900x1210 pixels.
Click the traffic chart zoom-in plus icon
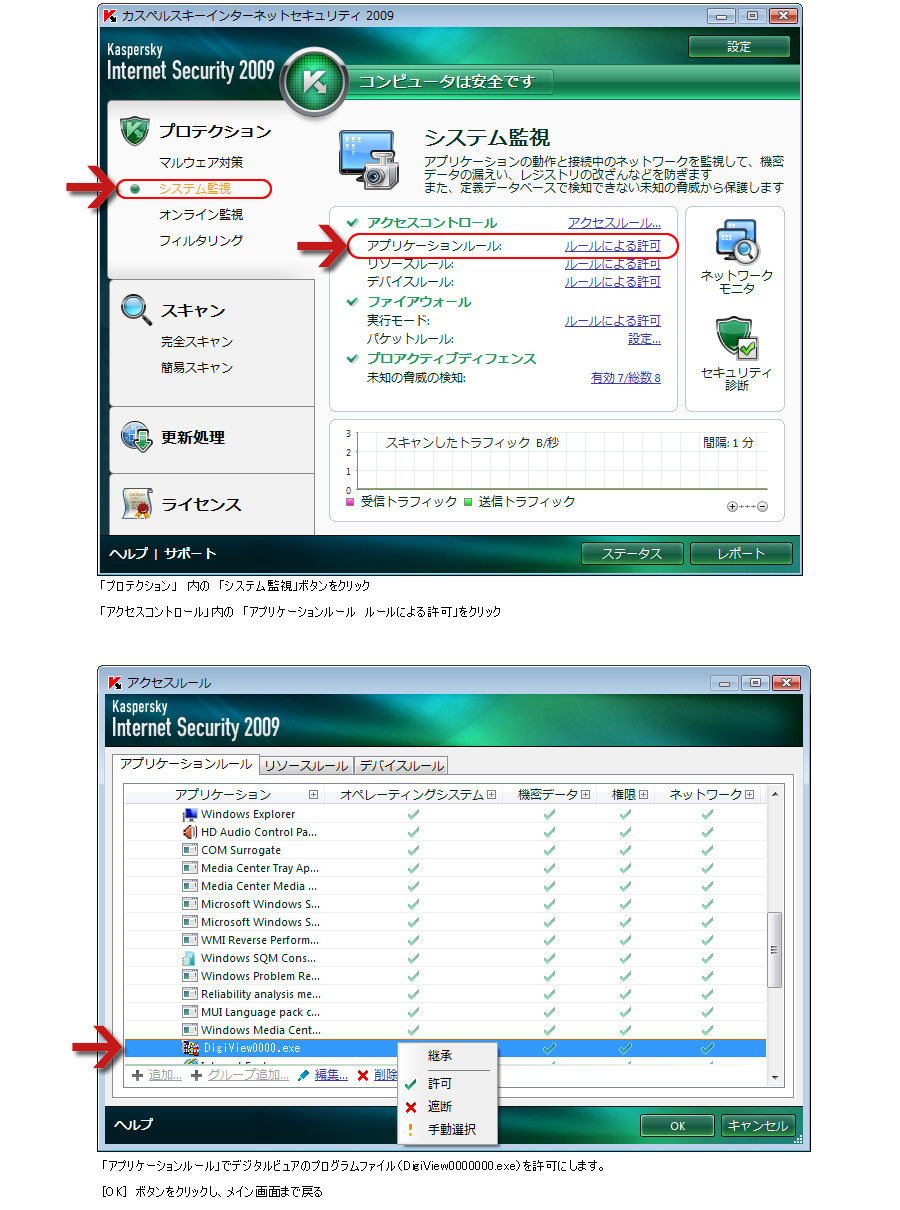[732, 507]
